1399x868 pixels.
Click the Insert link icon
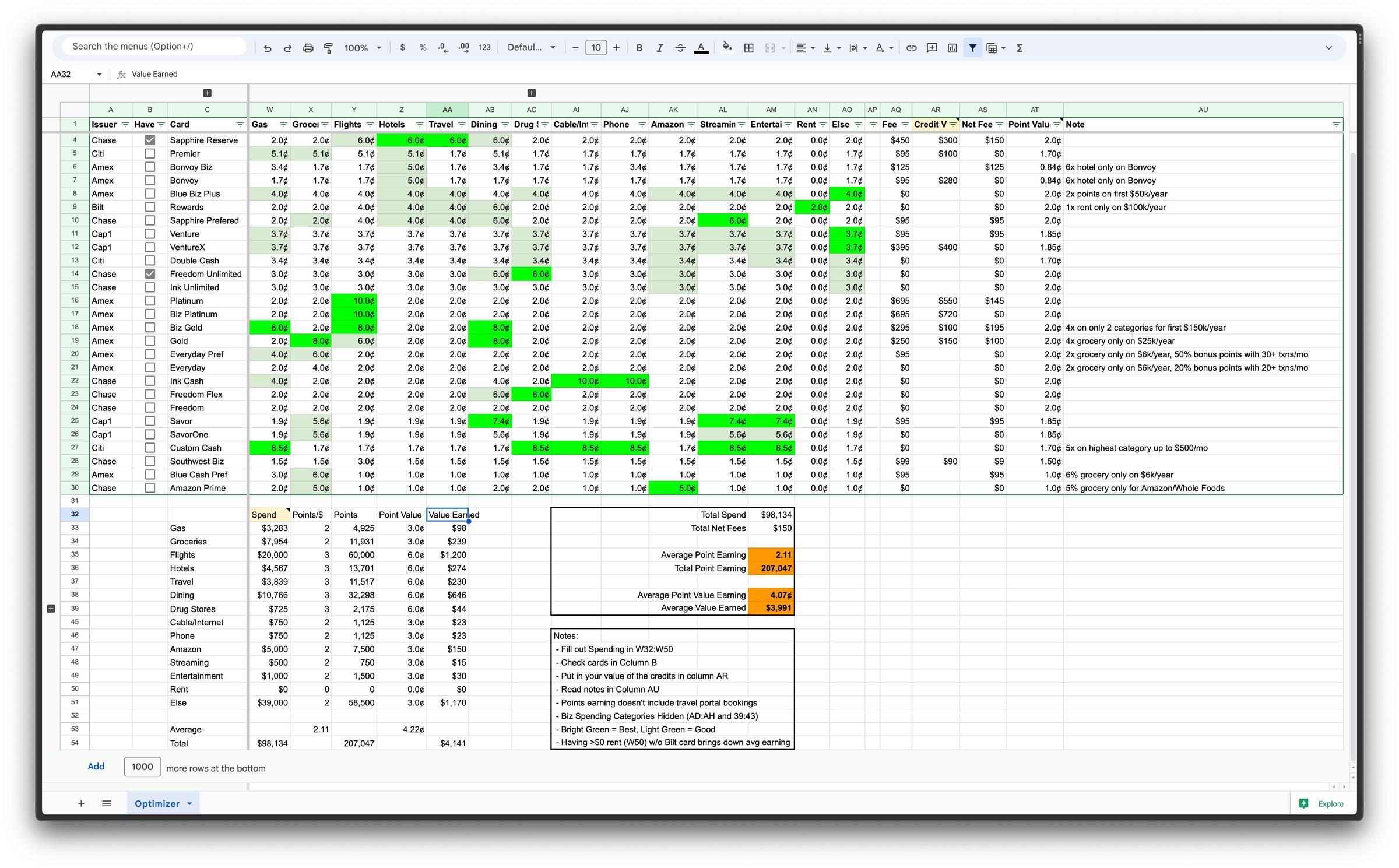click(911, 48)
